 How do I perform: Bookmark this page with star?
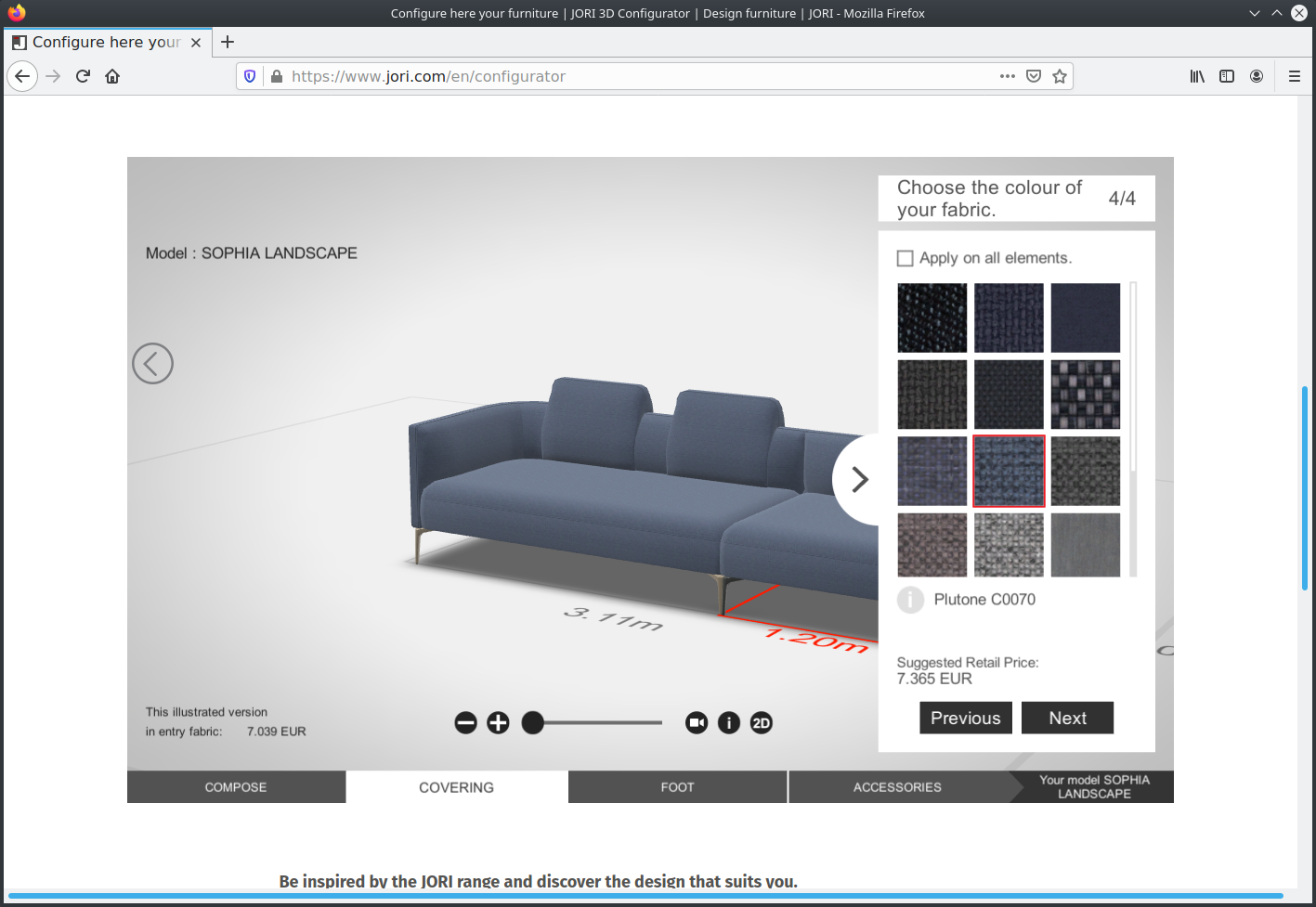tap(1060, 76)
